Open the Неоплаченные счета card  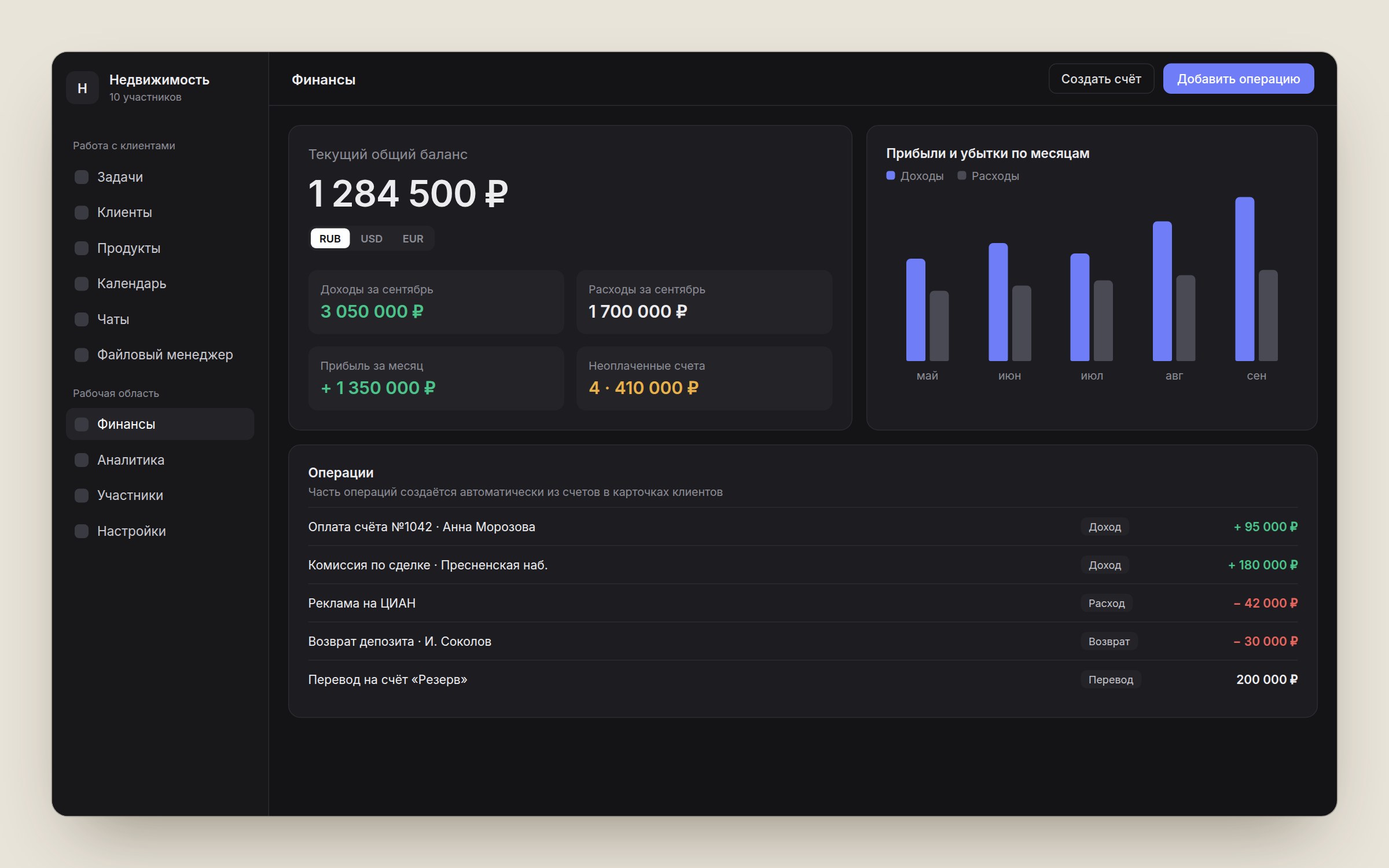coord(704,378)
